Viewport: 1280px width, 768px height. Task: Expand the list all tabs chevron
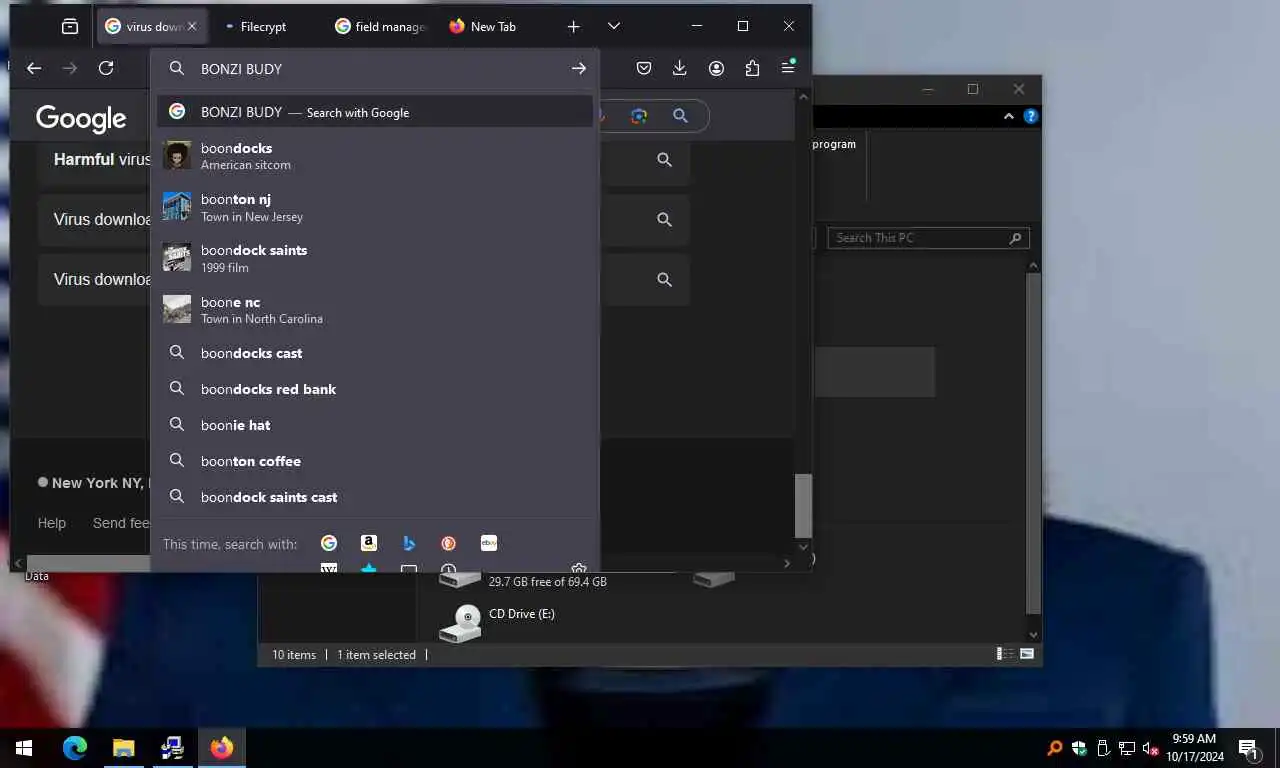click(614, 26)
